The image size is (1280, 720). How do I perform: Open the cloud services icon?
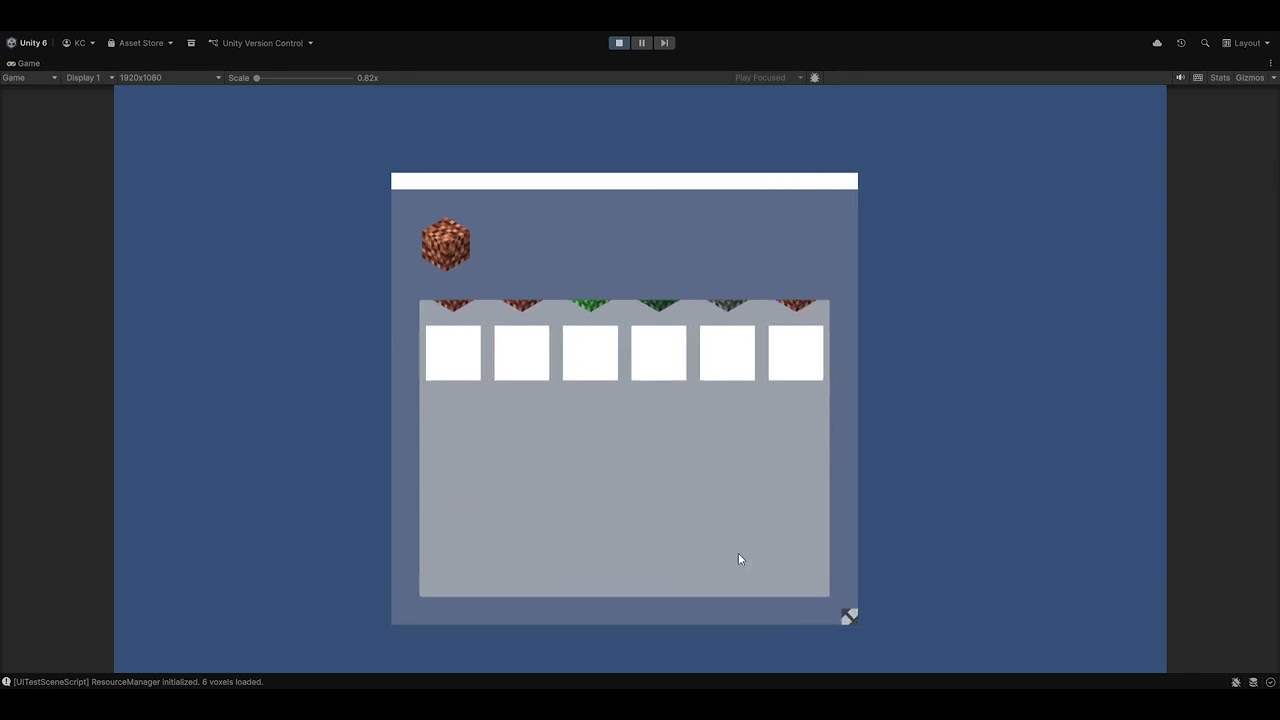coord(1157,43)
